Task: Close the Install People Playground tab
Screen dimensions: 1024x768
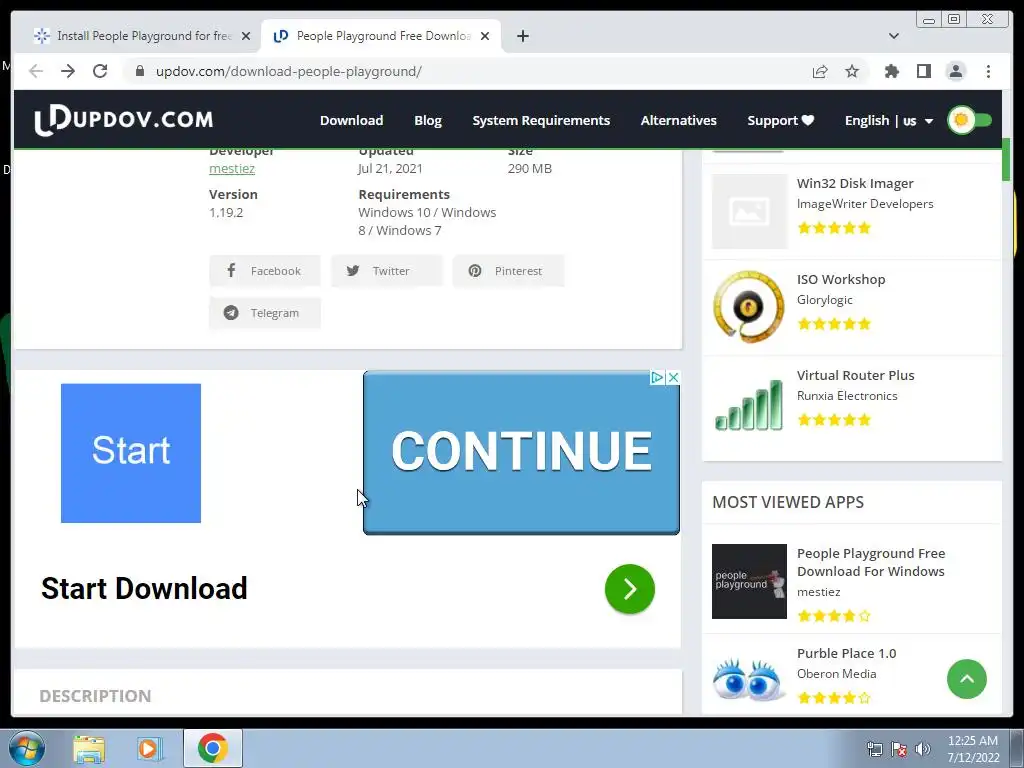Action: (246, 36)
